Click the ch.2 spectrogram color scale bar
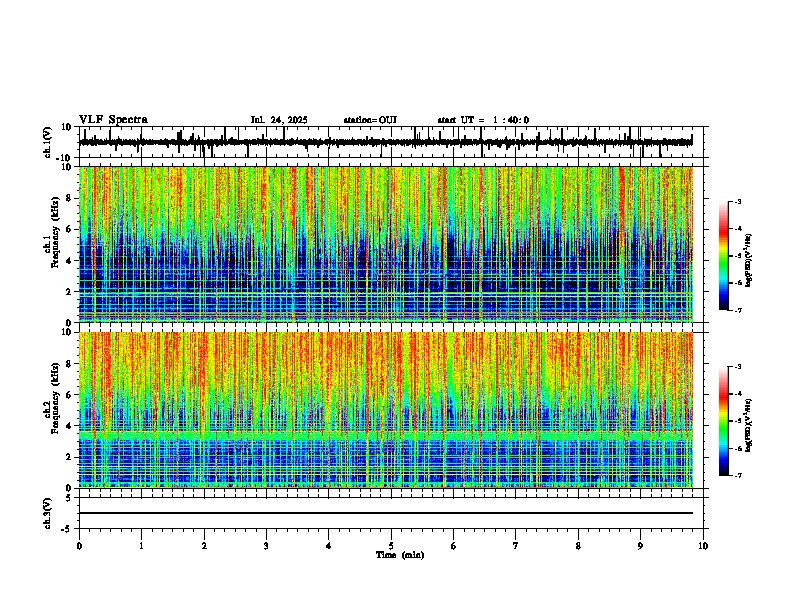The image size is (792, 612). [724, 421]
